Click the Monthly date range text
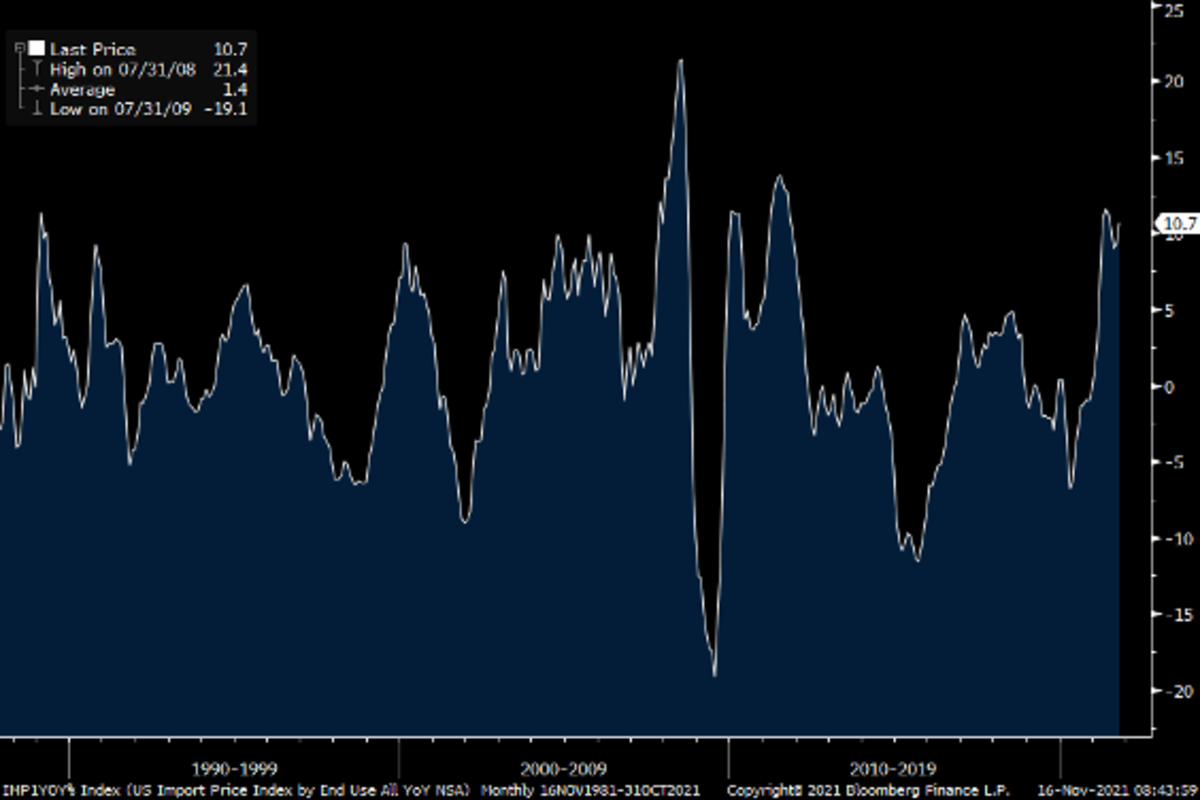The width and height of the screenshot is (1200, 800). pos(598,790)
